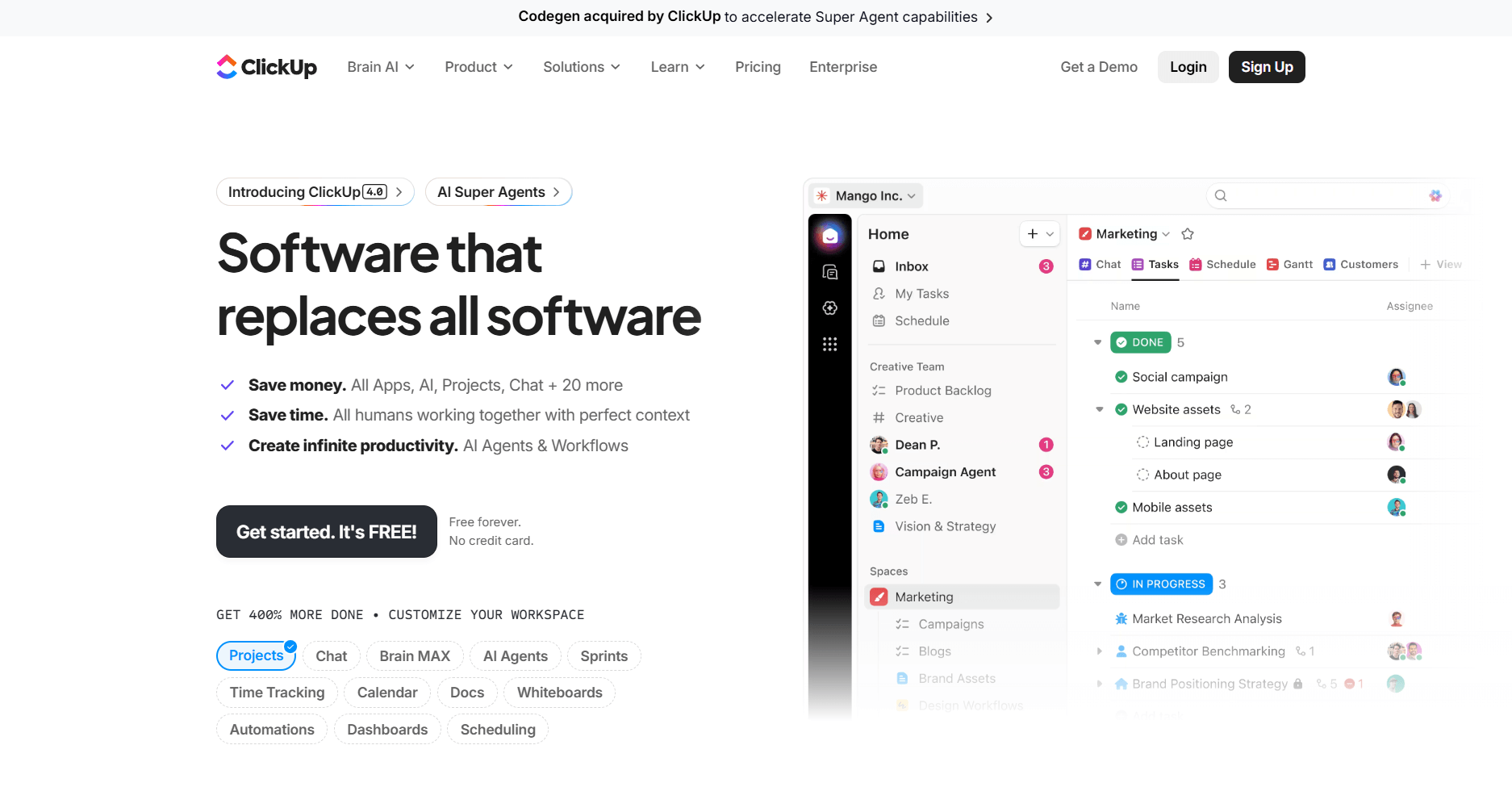This screenshot has width=1512, height=787.
Task: Click the hash icon beside Creative
Action: 879,417
